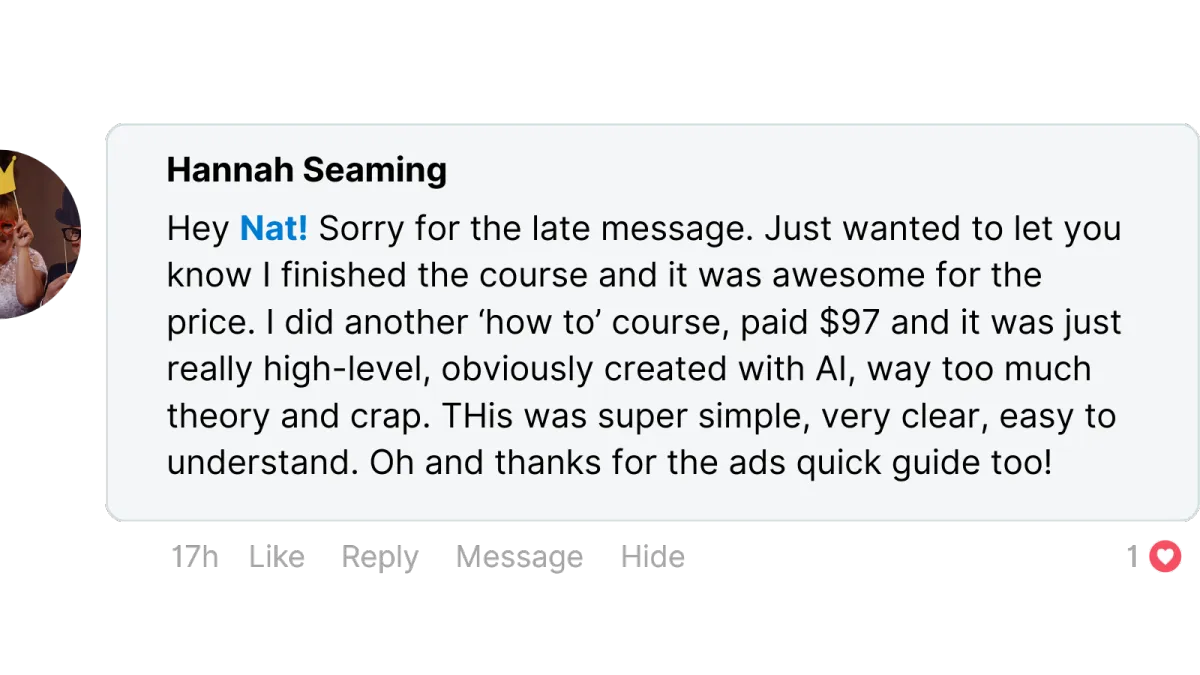Screen dimensions: 1200x675
Task: Click the 17h comment timestamp
Action: point(195,557)
